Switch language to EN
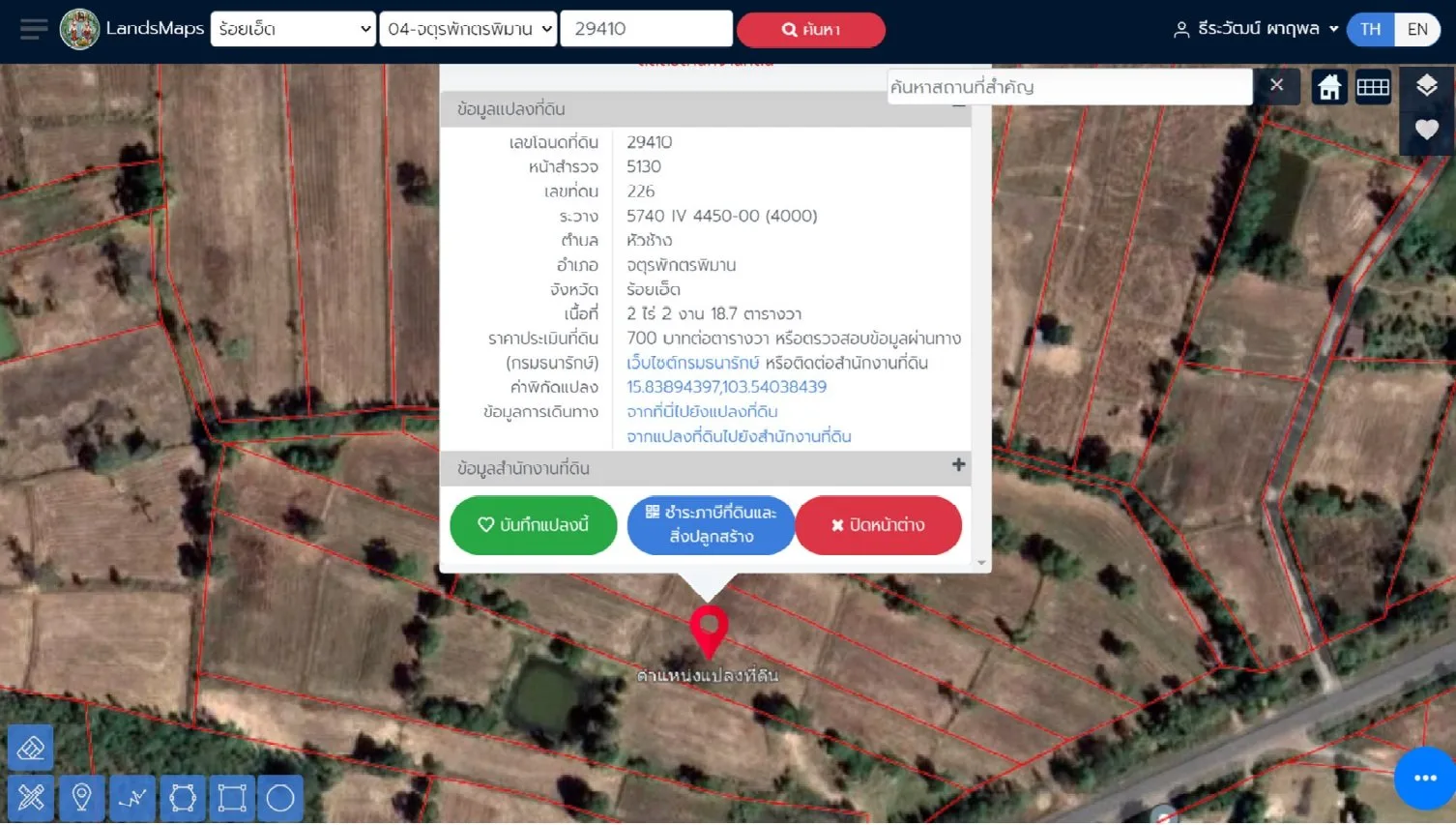The image size is (1456, 825). tap(1417, 29)
